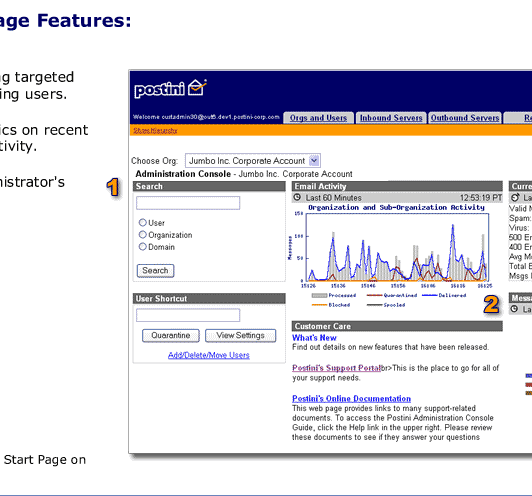532x496 pixels.
Task: Open the Choose Org dropdown
Action: point(253,161)
